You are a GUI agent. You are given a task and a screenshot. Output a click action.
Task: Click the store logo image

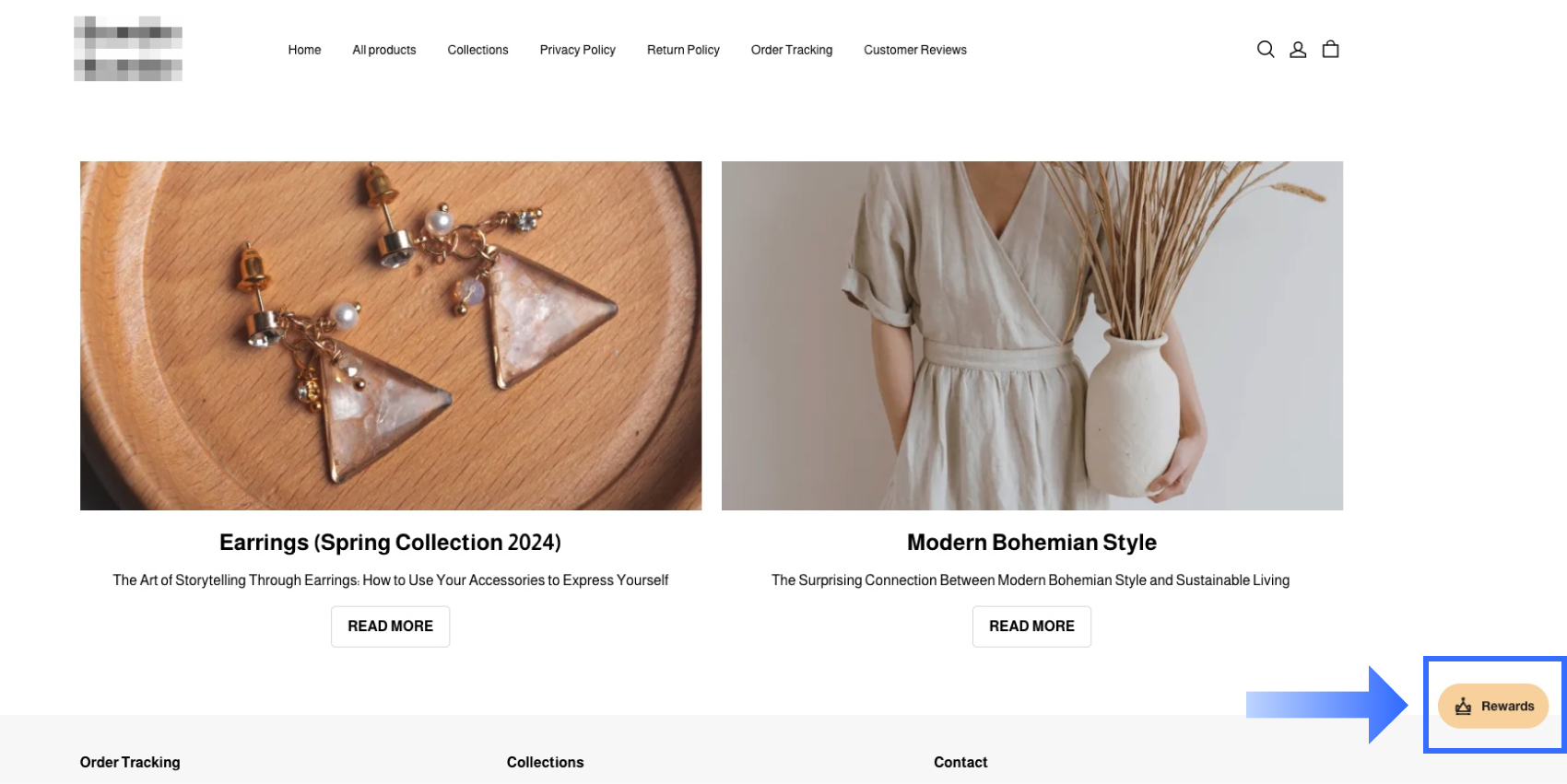tap(128, 49)
